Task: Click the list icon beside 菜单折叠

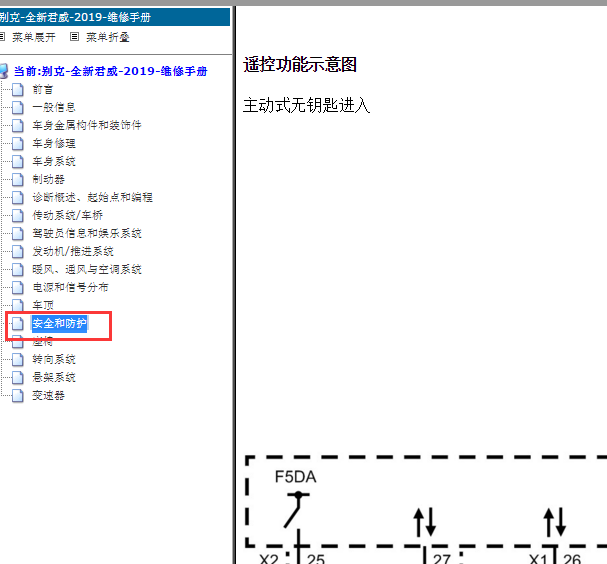Action: point(74,37)
